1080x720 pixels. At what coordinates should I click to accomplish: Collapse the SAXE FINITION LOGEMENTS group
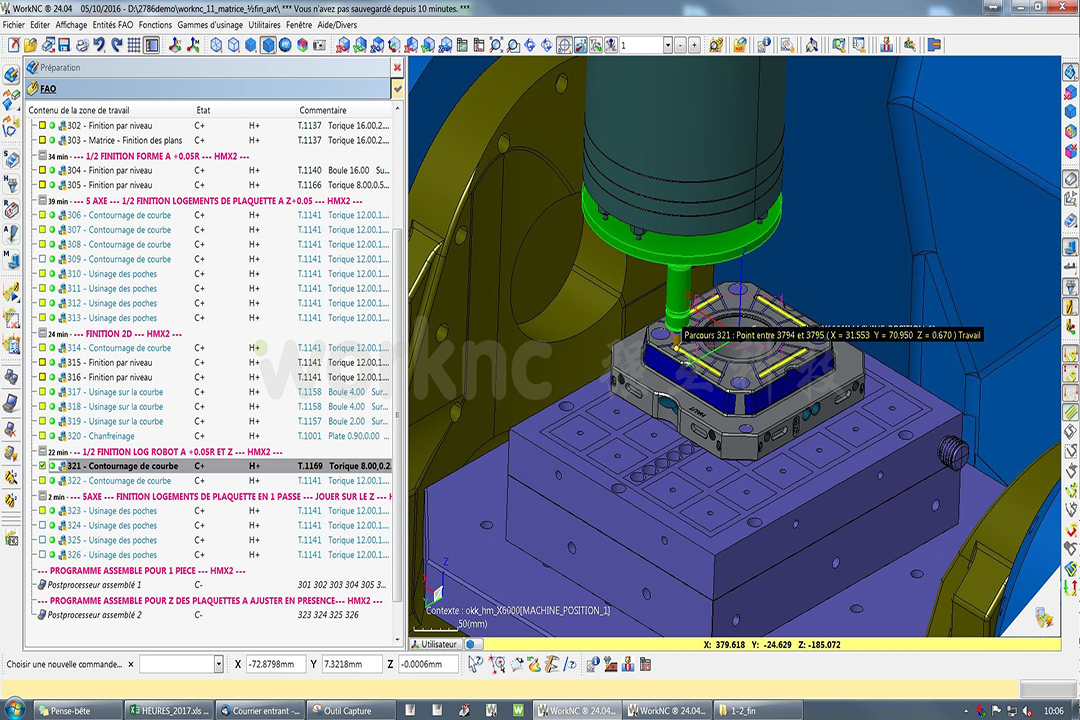(42, 496)
